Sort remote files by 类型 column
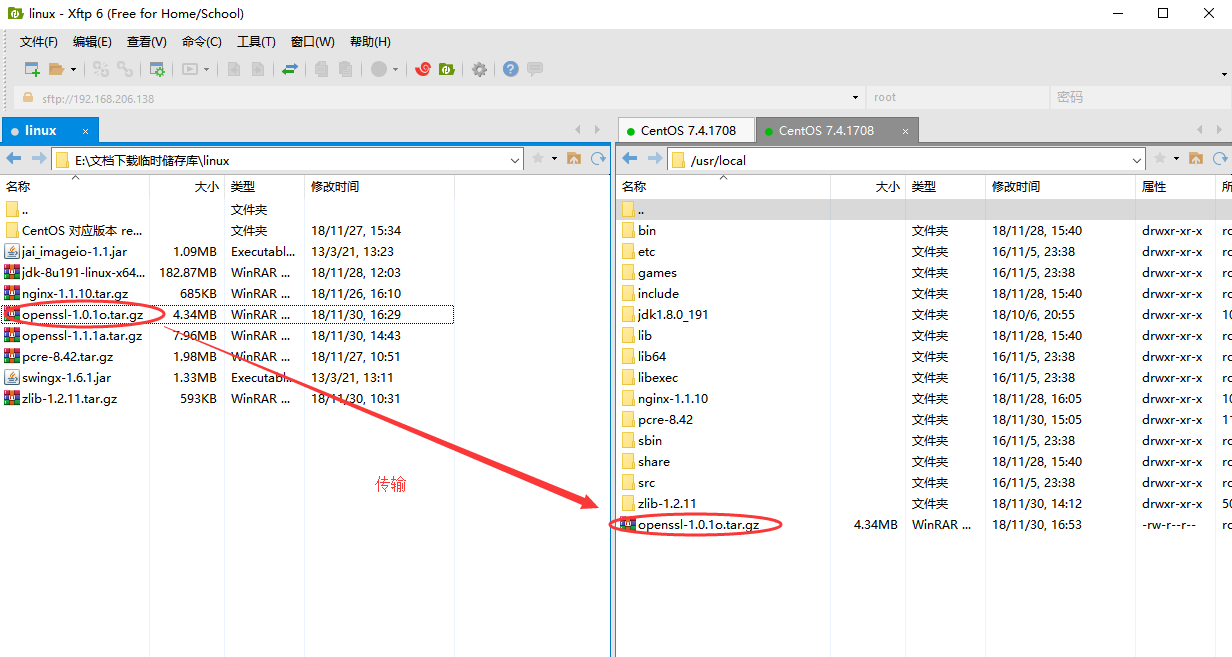This screenshot has height=657, width=1232. click(x=945, y=187)
